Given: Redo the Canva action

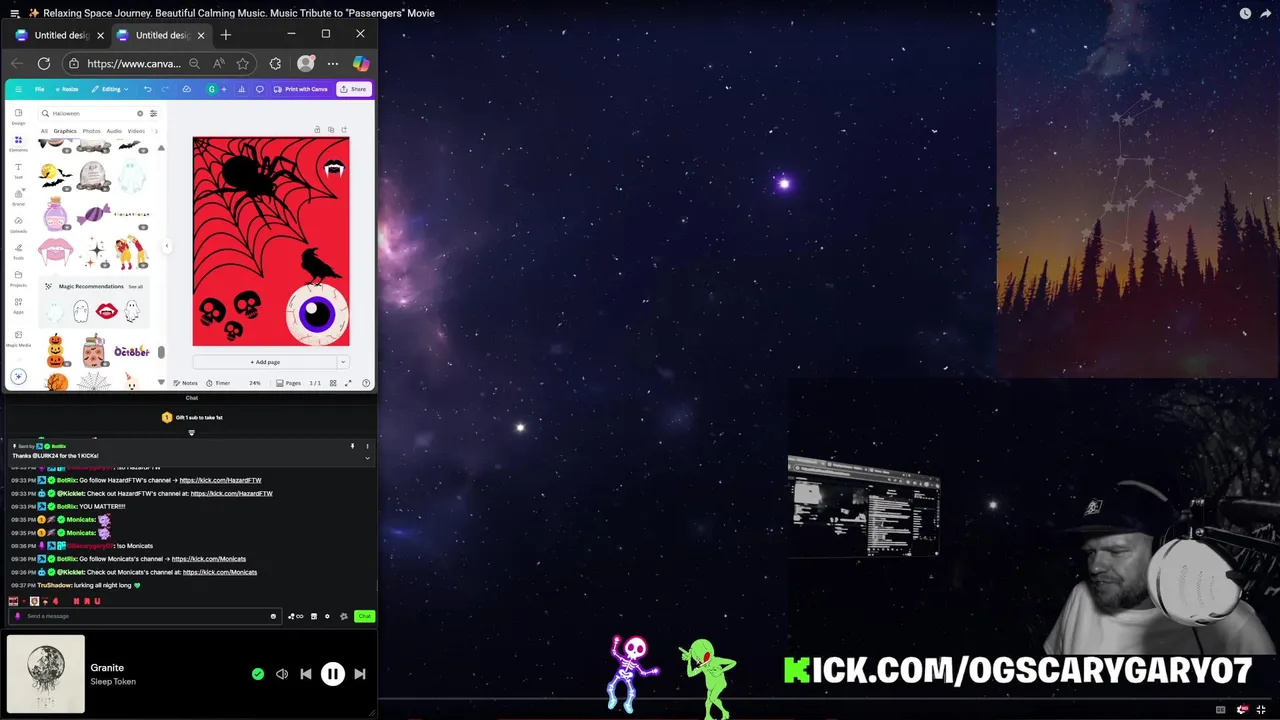Looking at the screenshot, I should coord(165,89).
